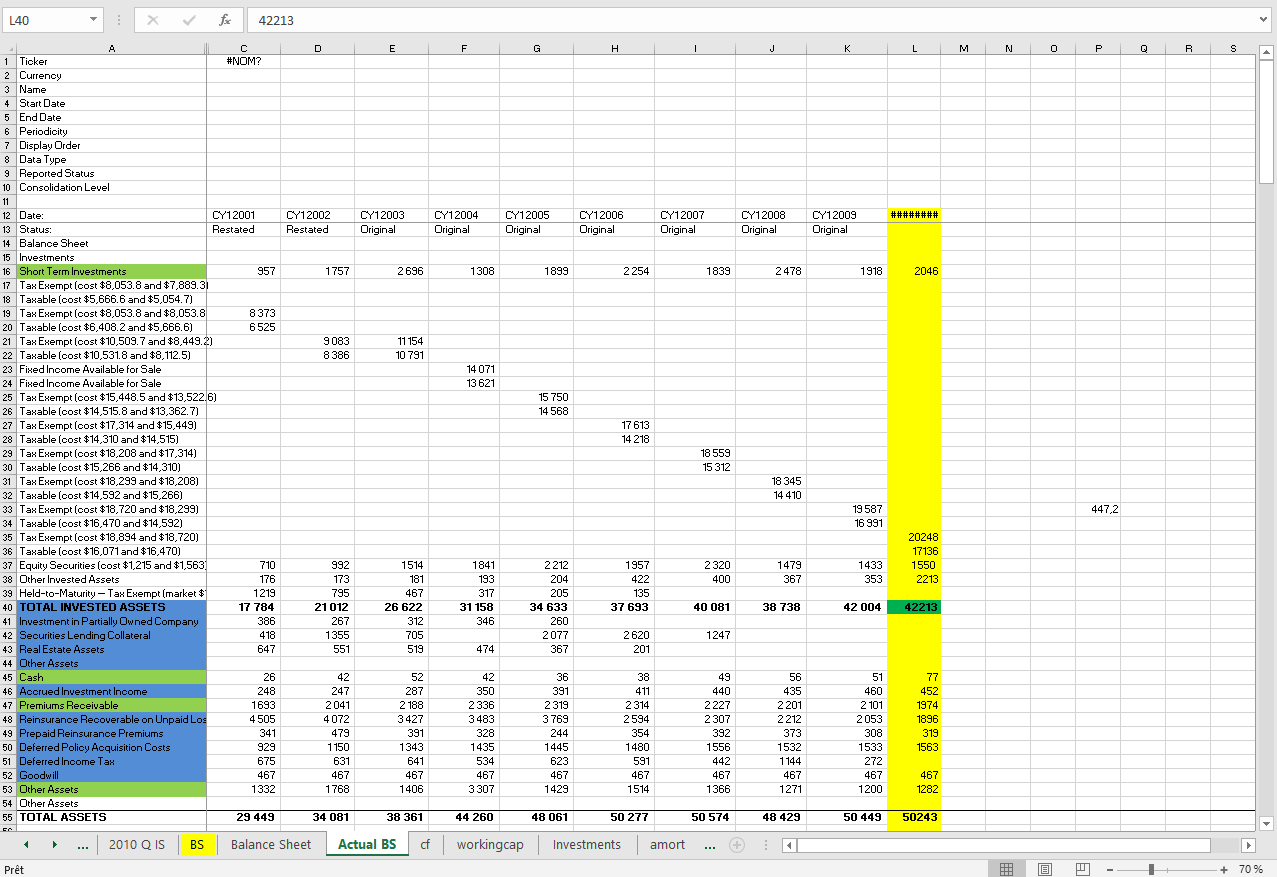Image resolution: width=1277 pixels, height=877 pixels.
Task: Click the vertical scrollbar down arrow
Action: coord(1265,823)
